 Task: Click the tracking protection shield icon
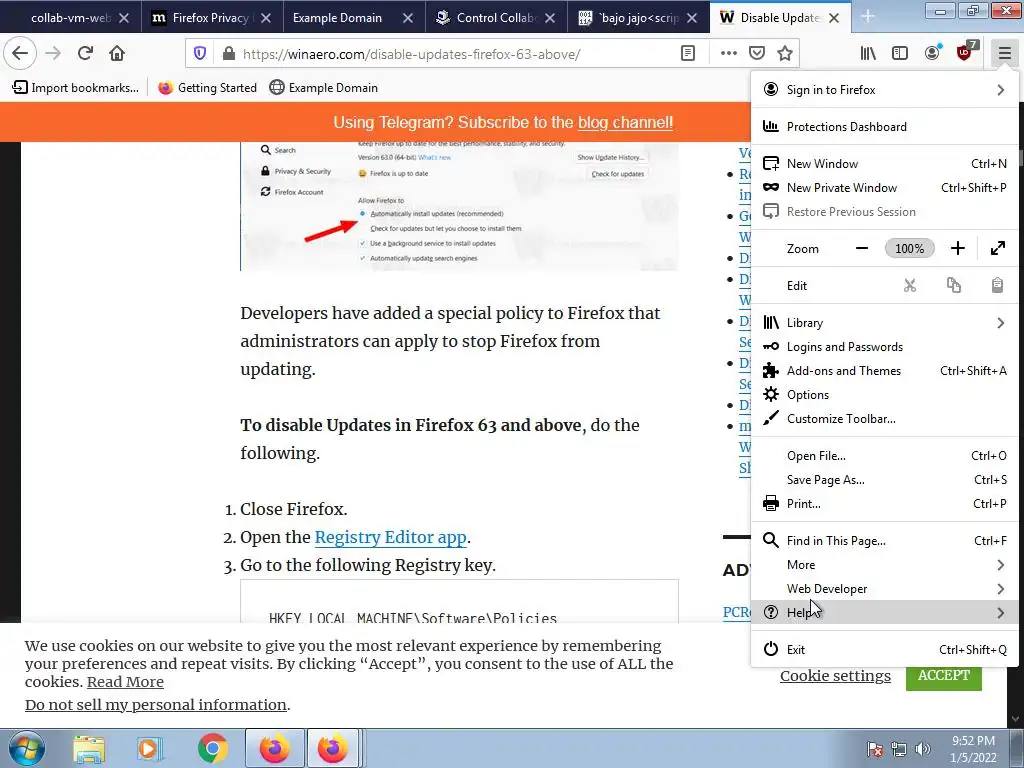[200, 54]
